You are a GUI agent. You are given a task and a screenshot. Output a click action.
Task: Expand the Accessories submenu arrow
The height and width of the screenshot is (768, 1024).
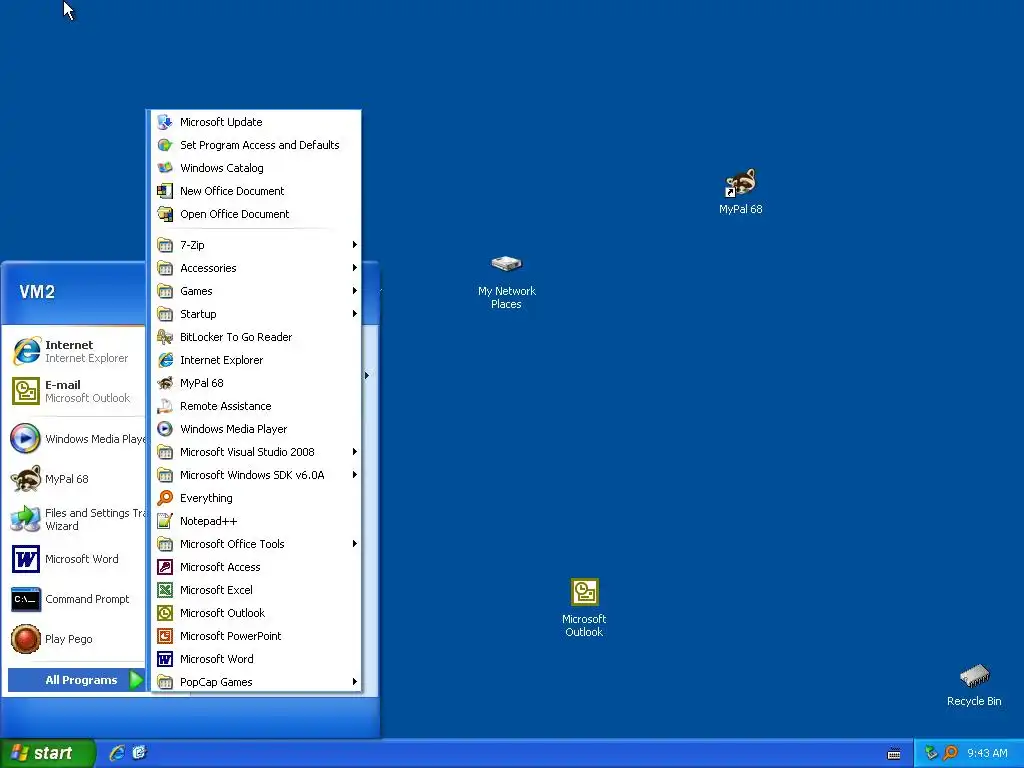[x=355, y=268]
